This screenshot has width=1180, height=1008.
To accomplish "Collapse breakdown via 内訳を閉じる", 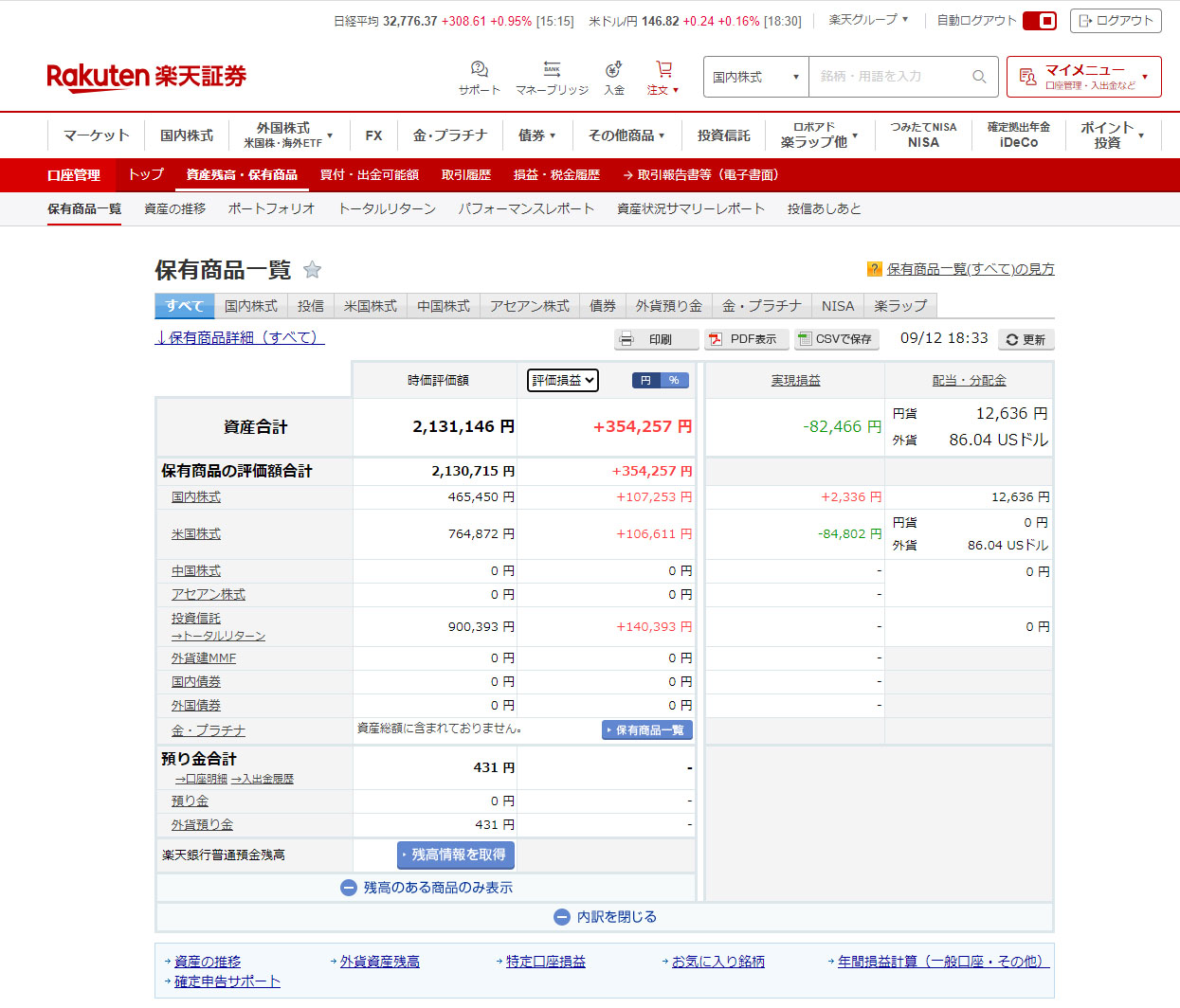I will (x=605, y=917).
